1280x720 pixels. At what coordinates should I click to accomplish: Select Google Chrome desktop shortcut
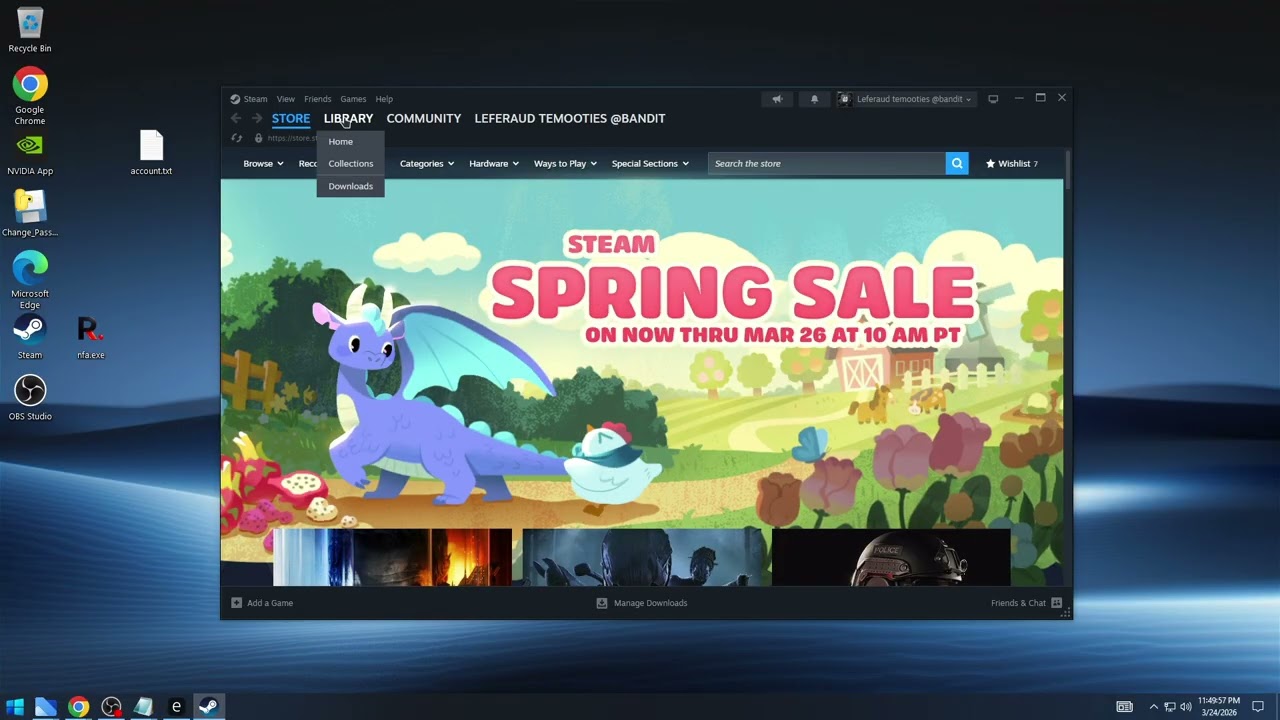point(30,96)
